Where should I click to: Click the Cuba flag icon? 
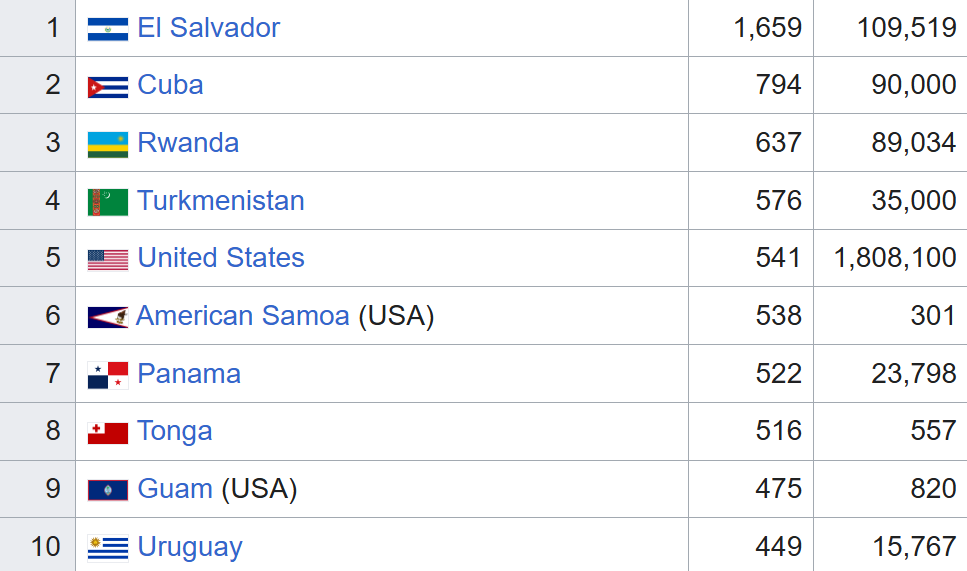[x=108, y=87]
